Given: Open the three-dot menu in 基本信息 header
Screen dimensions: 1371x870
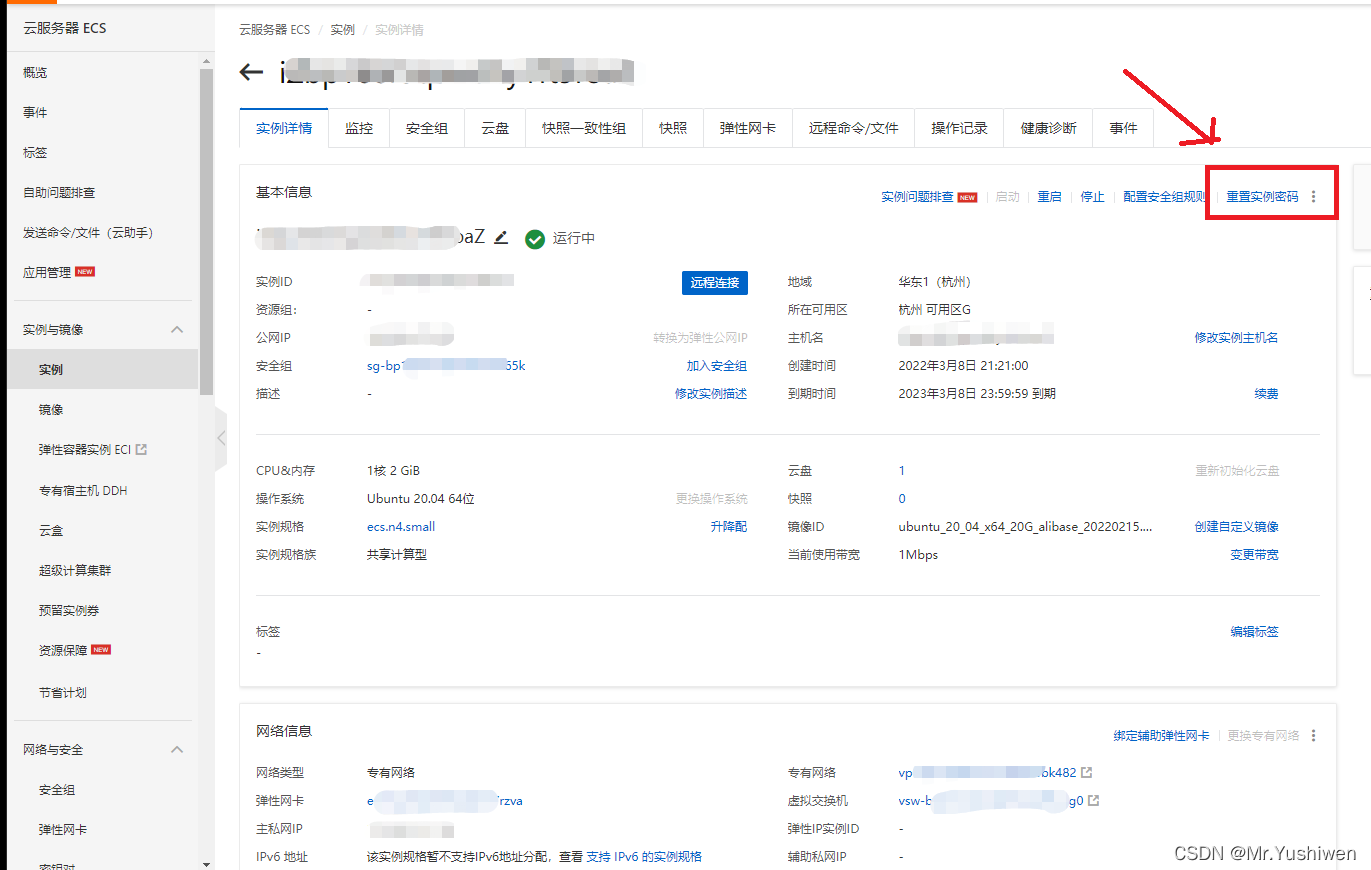Looking at the screenshot, I should click(x=1313, y=197).
